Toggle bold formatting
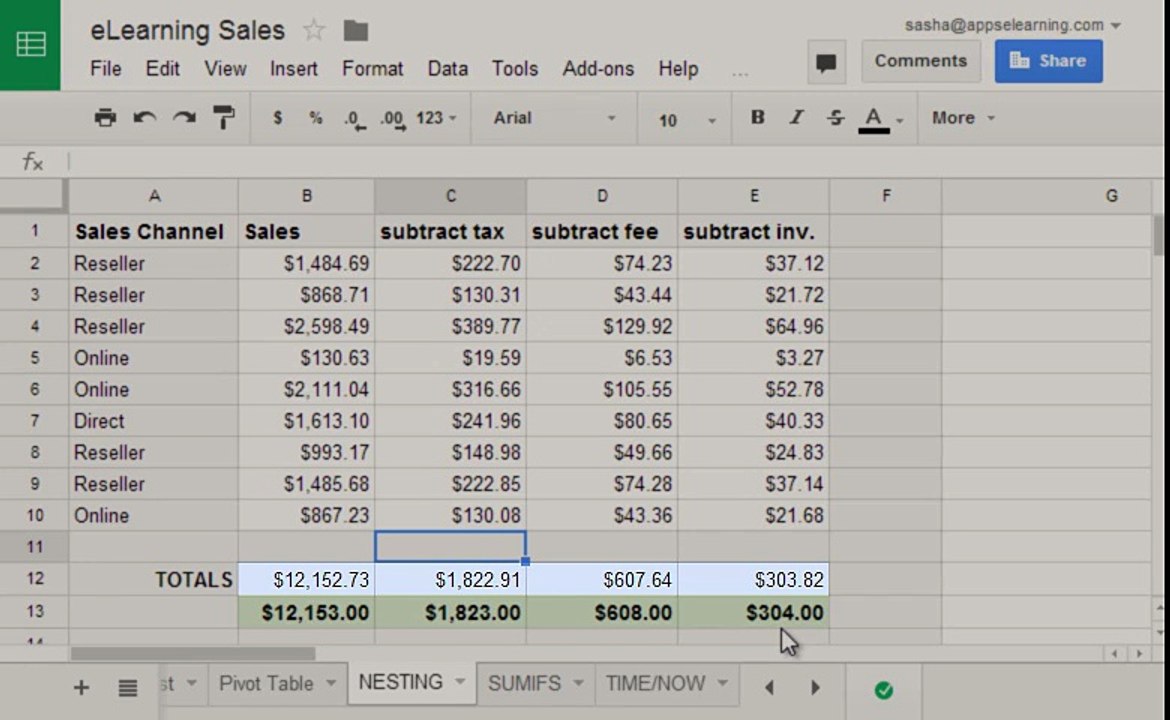This screenshot has height=720, width=1170. (758, 118)
